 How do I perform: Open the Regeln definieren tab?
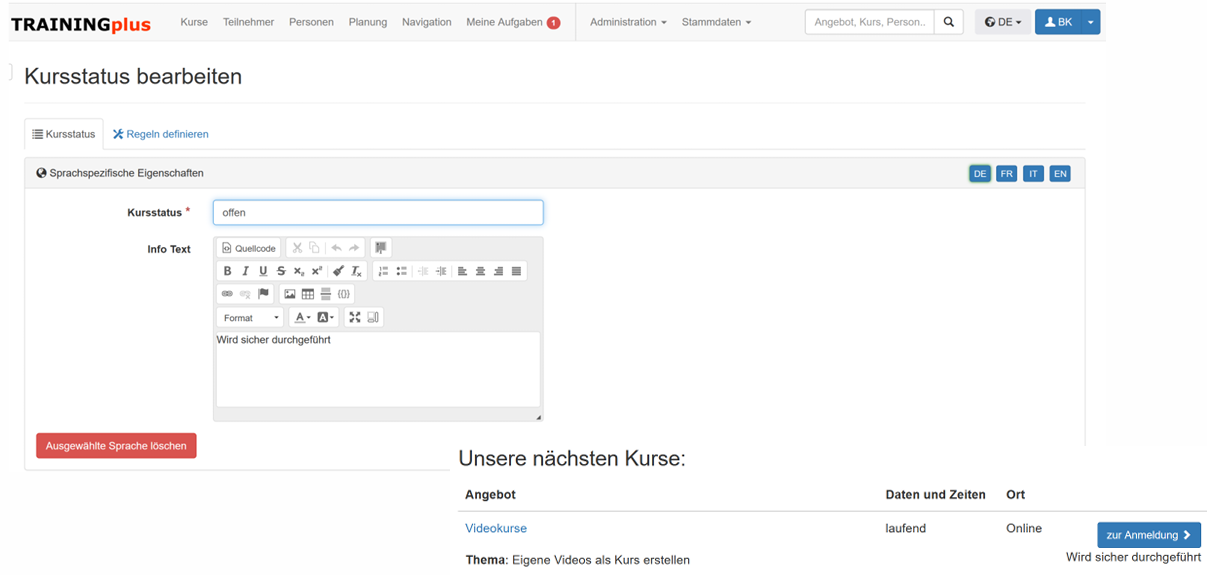[x=160, y=134]
